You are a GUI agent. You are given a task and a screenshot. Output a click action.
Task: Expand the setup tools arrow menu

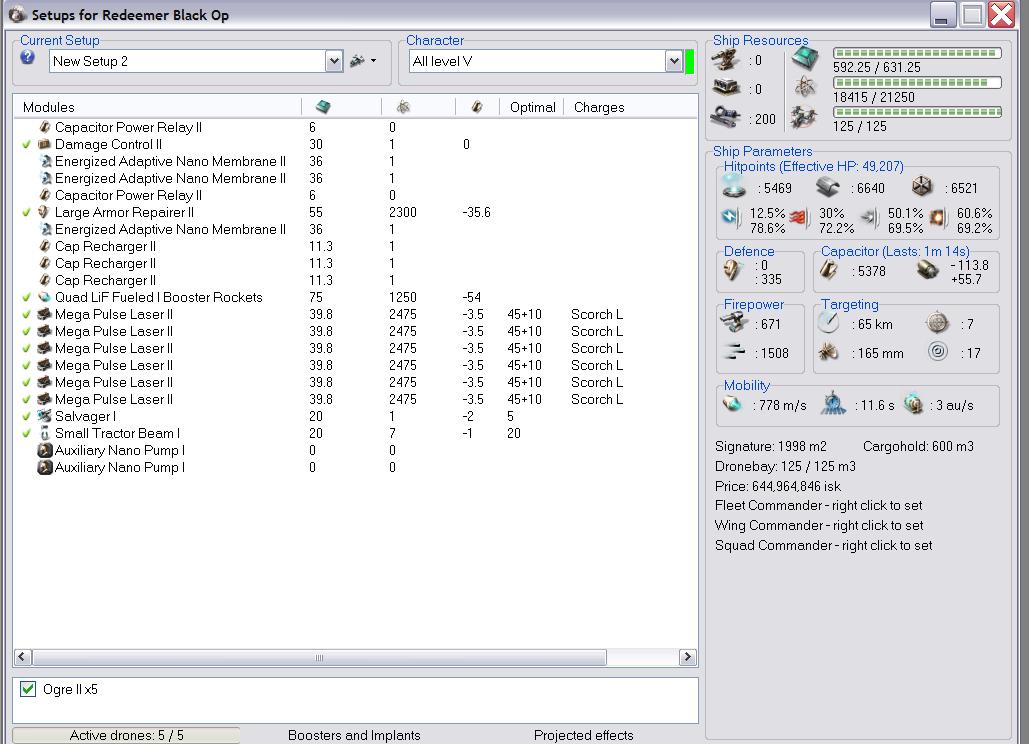click(x=373, y=61)
